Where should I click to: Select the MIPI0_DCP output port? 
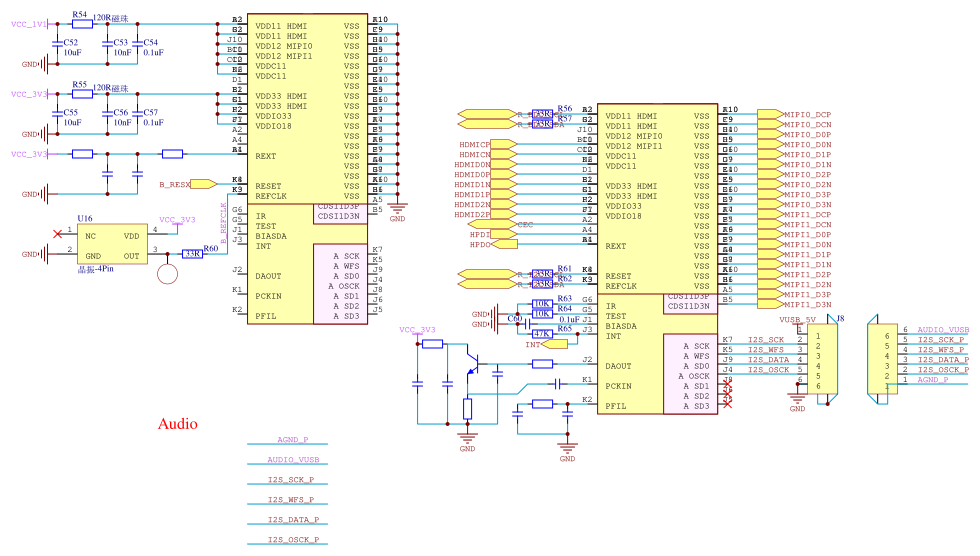pyautogui.click(x=796, y=115)
